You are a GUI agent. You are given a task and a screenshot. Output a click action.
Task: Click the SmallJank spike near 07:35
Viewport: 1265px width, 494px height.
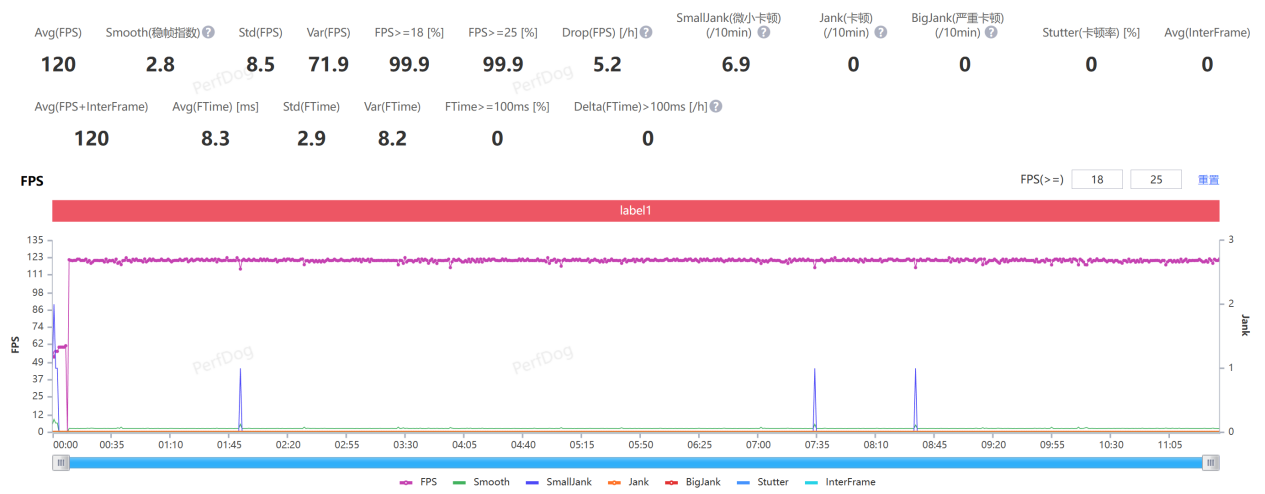[x=815, y=399]
